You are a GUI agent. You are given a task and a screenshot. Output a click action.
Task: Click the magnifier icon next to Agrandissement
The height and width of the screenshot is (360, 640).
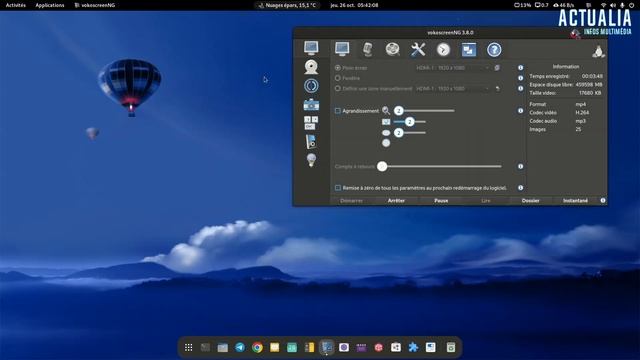pyautogui.click(x=386, y=111)
